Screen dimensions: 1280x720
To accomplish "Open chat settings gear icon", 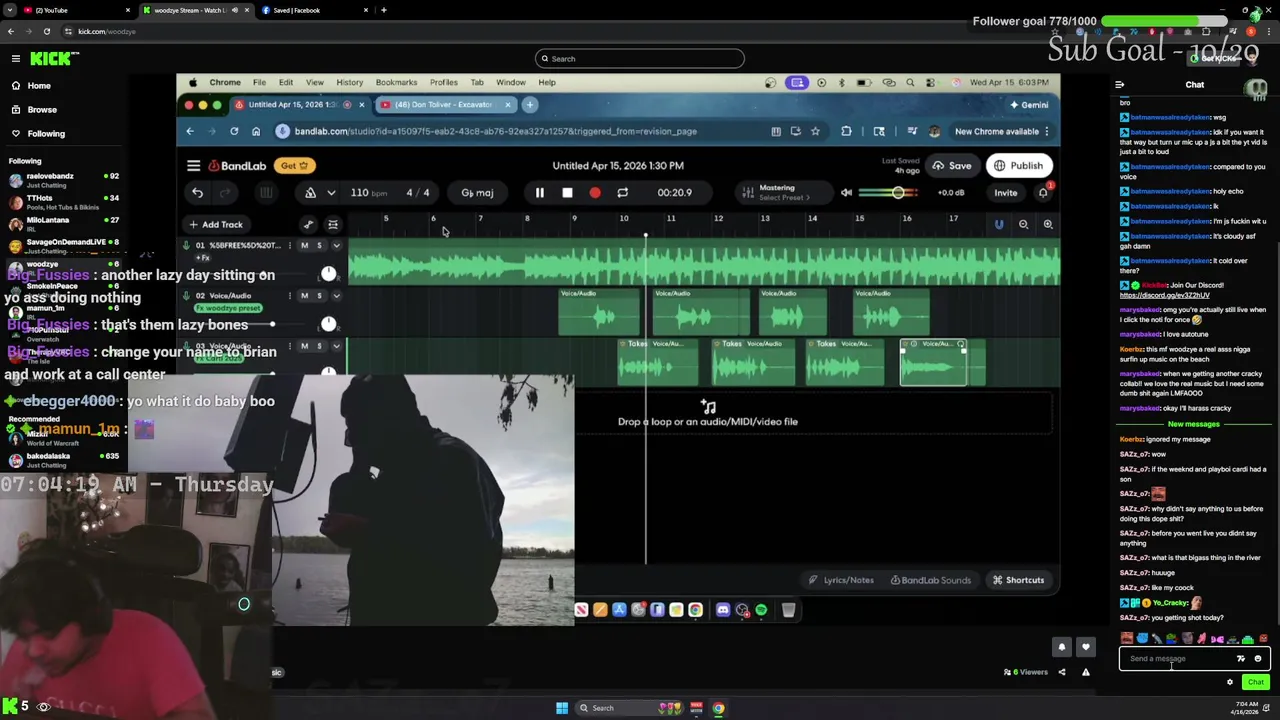I will 1230,682.
